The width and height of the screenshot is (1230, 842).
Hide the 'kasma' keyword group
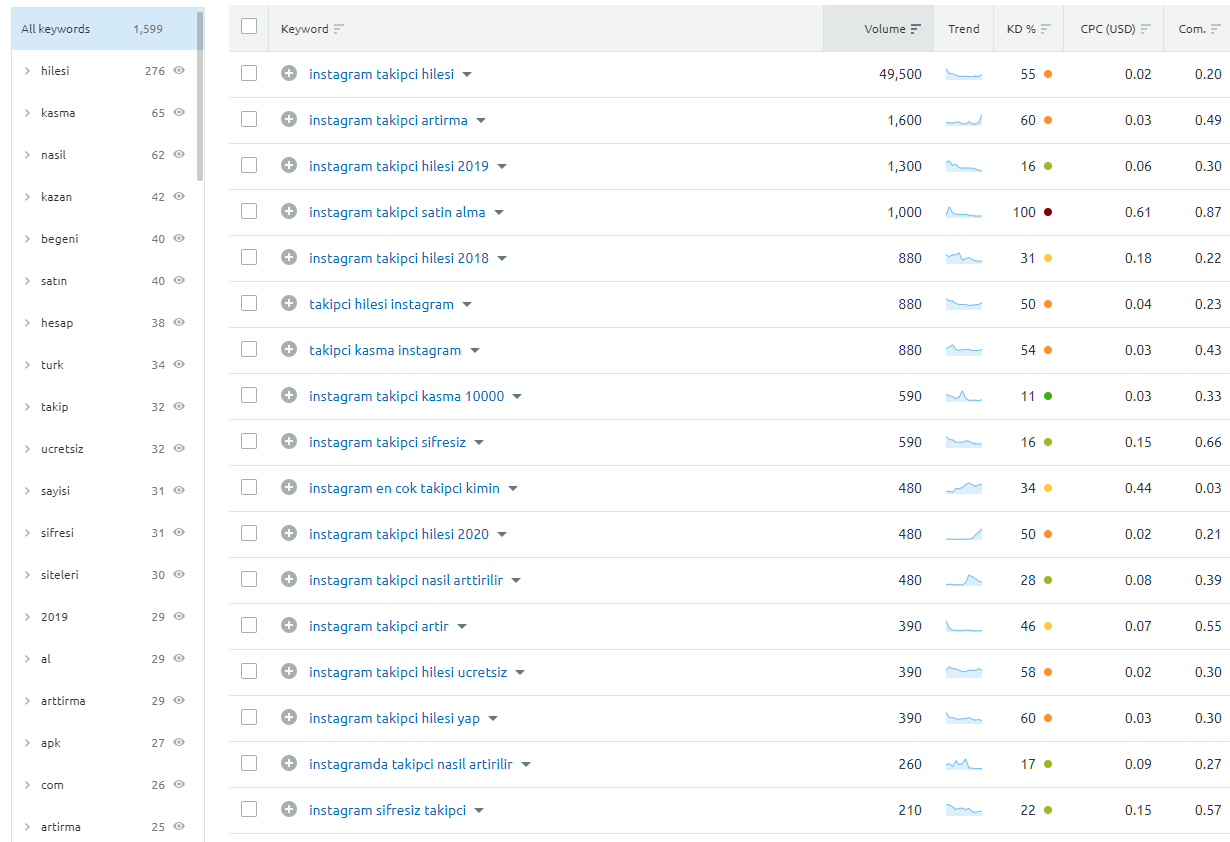click(x=179, y=113)
